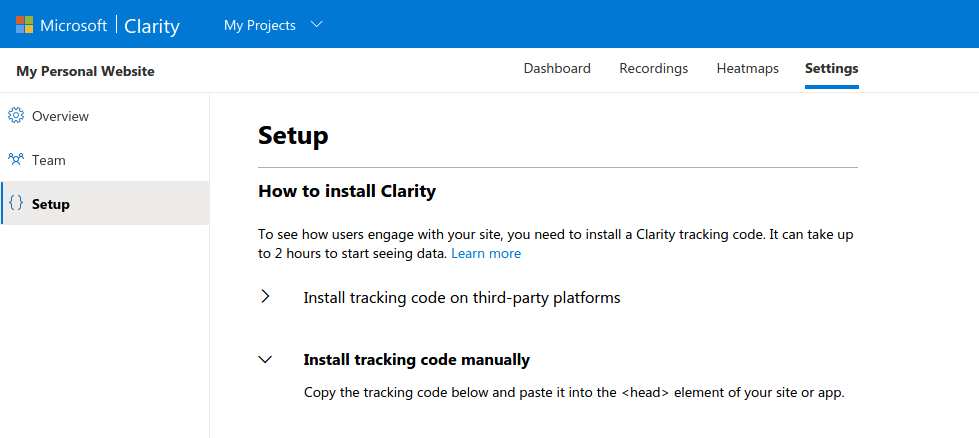Click the Install tracking code on third-party platforms label
This screenshot has width=979, height=438.
pos(462,298)
